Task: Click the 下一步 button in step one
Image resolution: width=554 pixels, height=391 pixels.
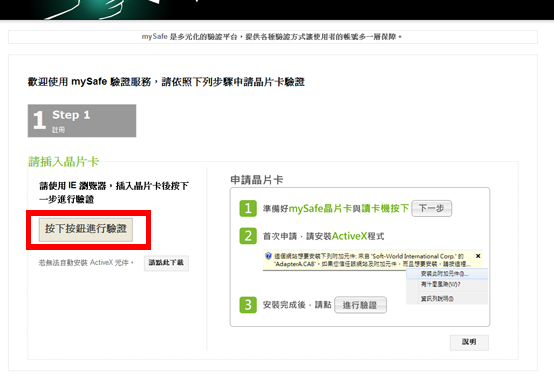Action: 431,208
